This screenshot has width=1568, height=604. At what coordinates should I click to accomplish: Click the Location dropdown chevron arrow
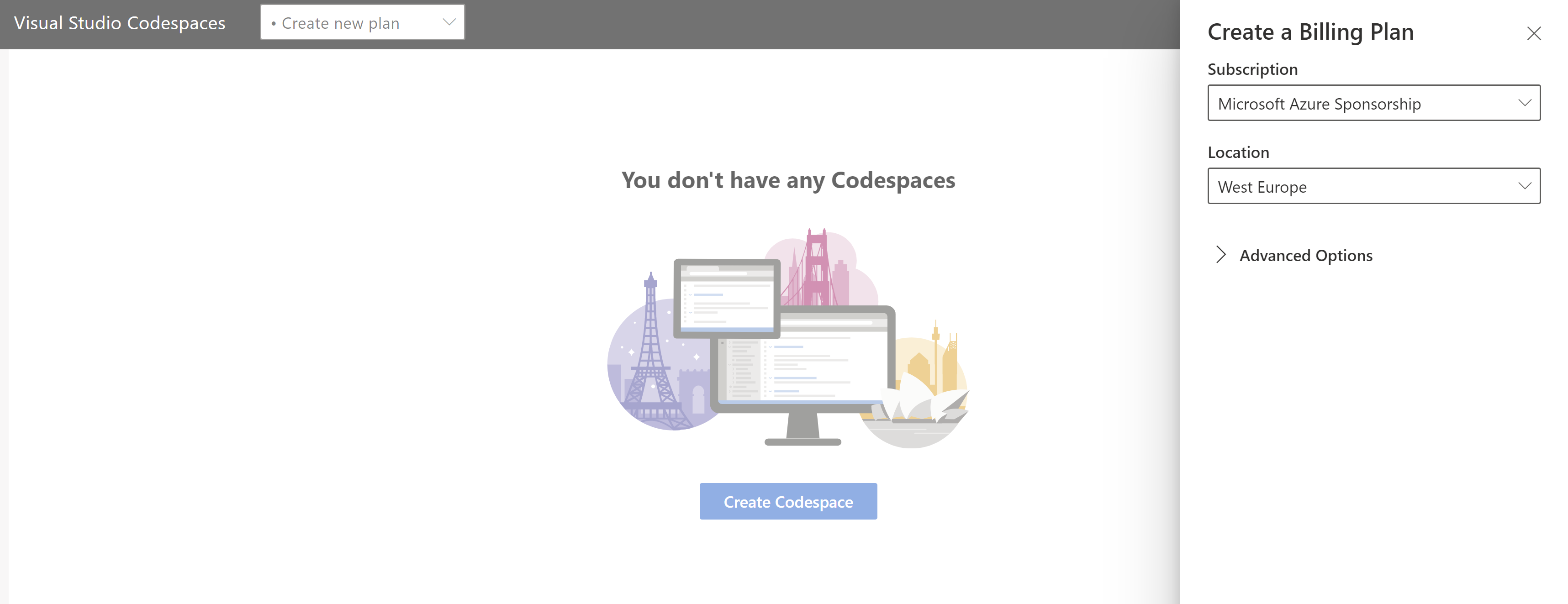click(x=1524, y=186)
